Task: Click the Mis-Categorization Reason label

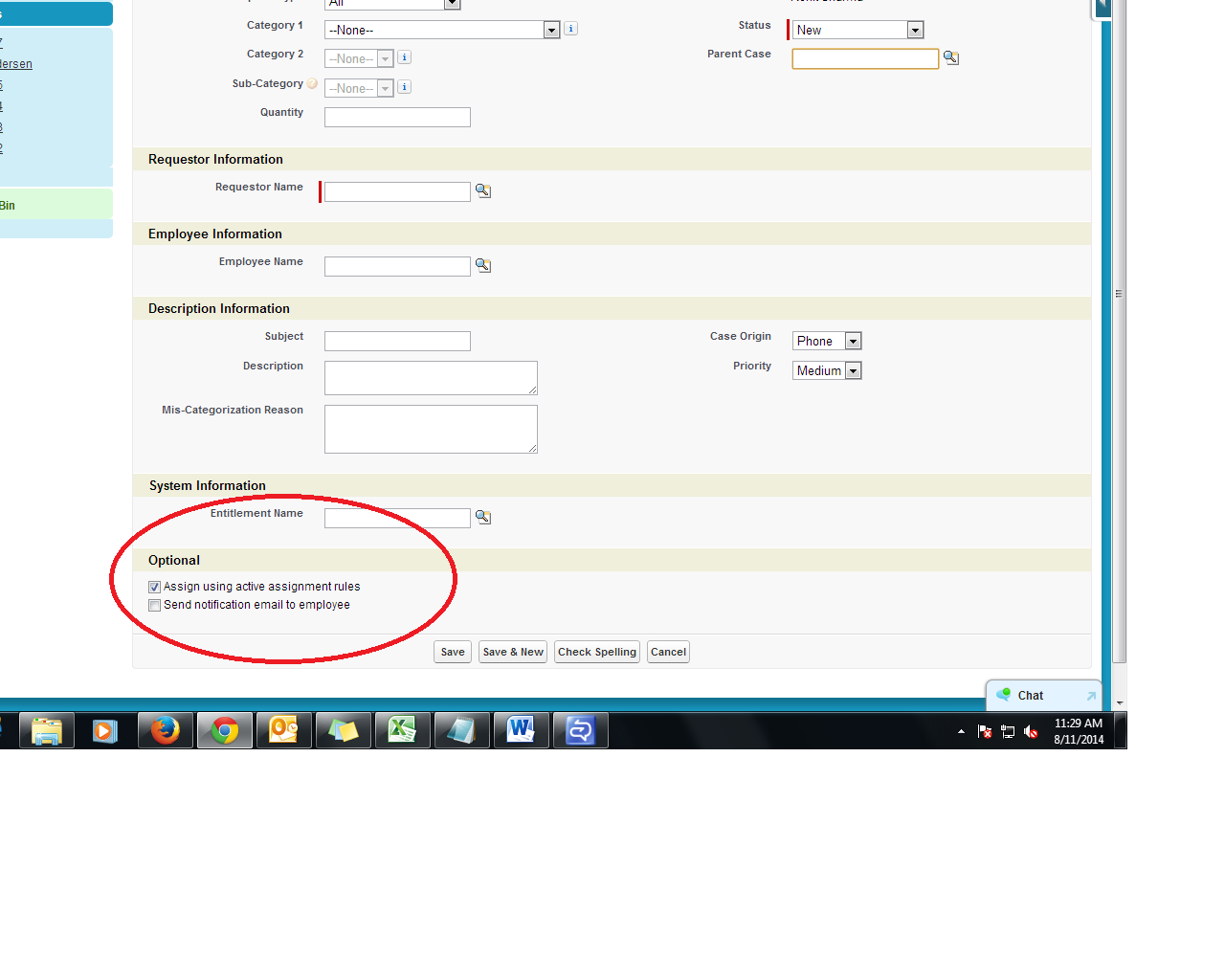Action: pyautogui.click(x=233, y=410)
